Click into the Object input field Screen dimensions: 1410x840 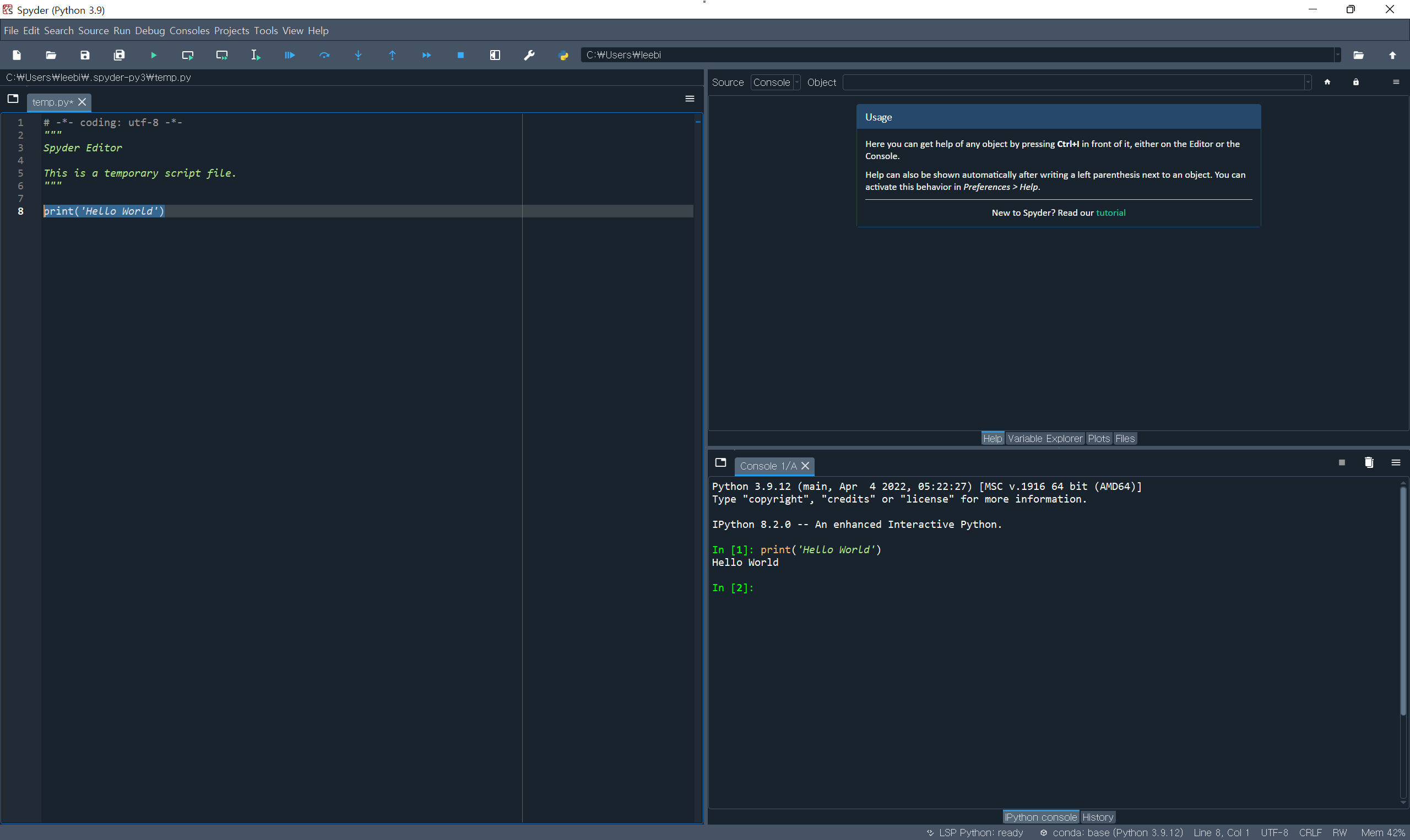1073,82
